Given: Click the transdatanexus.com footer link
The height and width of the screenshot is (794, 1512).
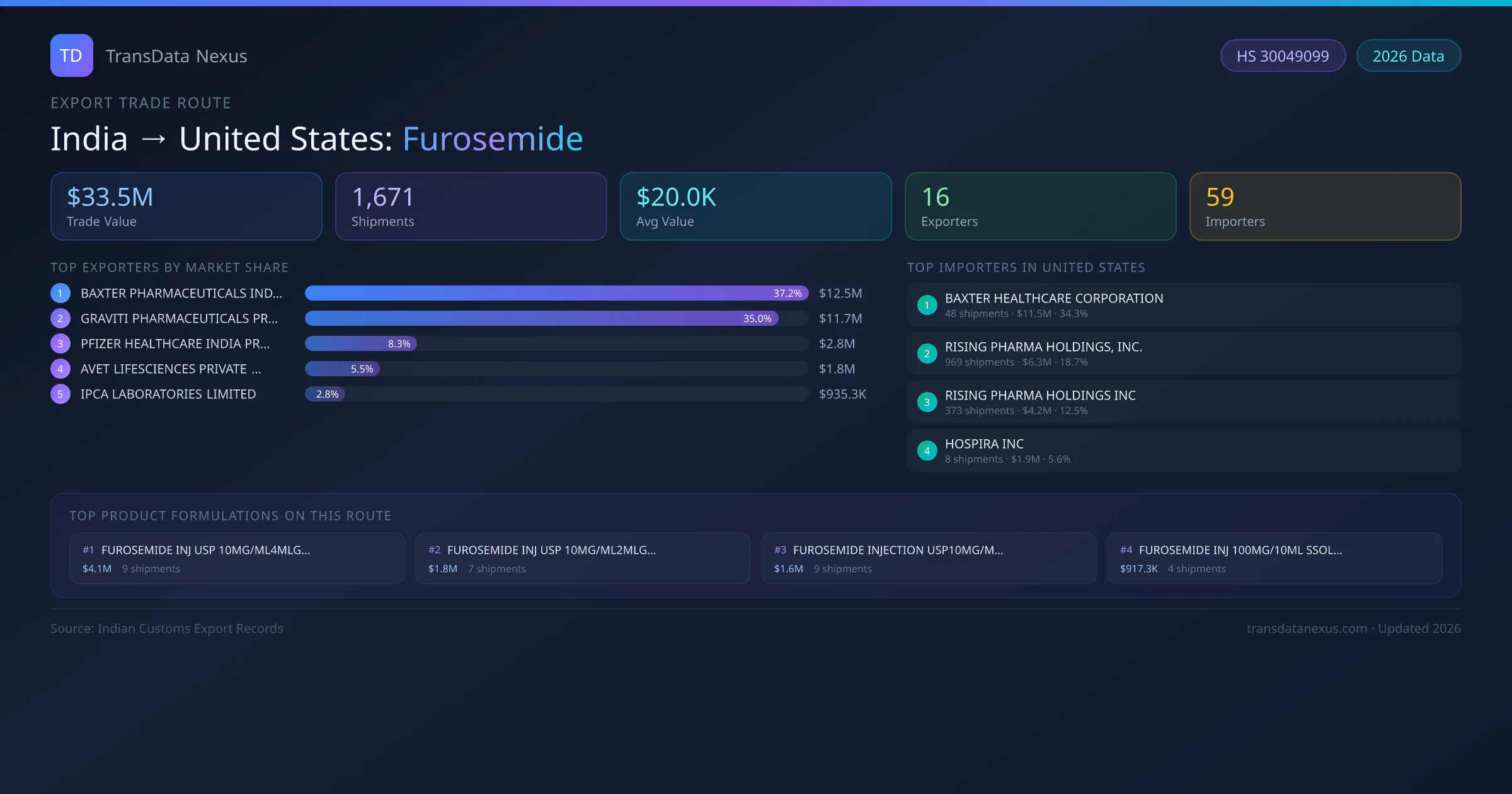Looking at the screenshot, I should [x=1307, y=628].
